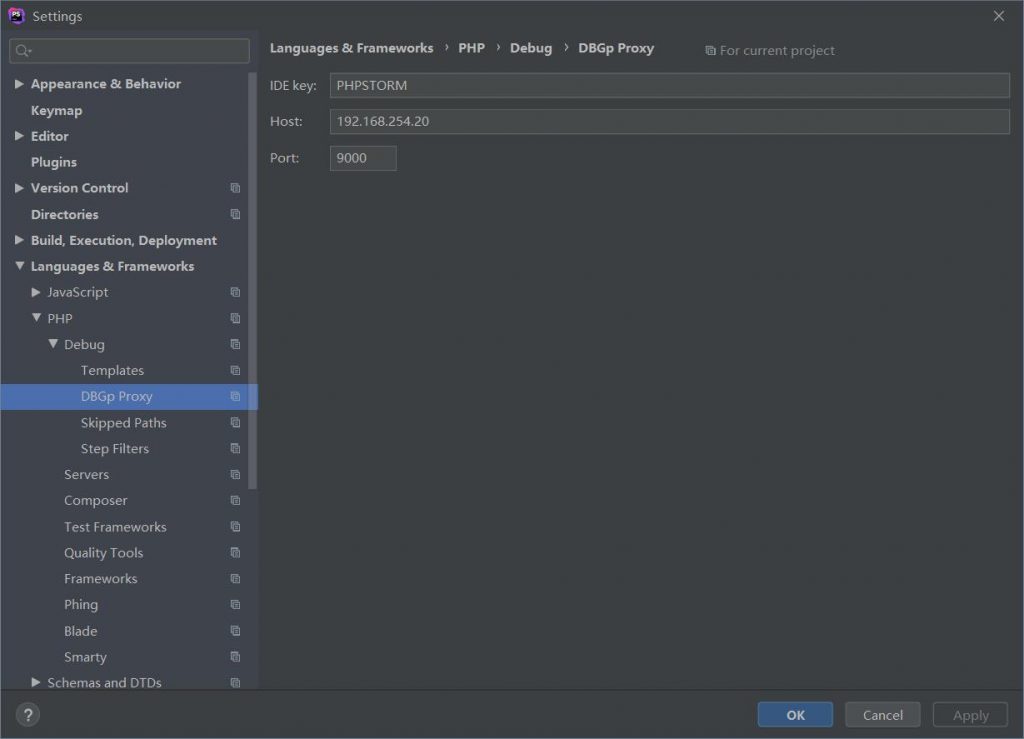Expand the Editor section arrow
The width and height of the screenshot is (1024, 739).
19,136
